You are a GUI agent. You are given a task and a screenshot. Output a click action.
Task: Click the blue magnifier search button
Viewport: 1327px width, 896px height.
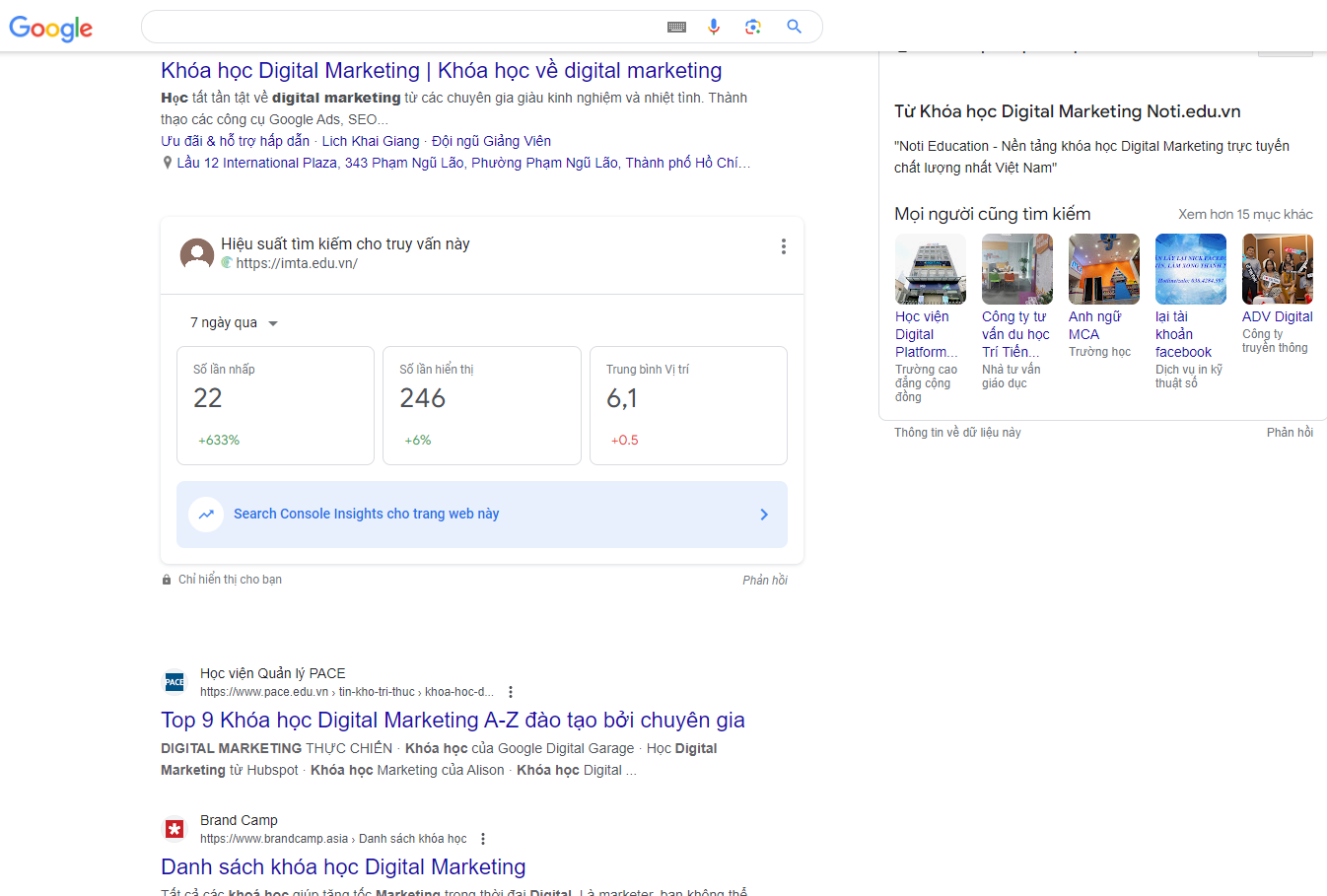pos(794,27)
